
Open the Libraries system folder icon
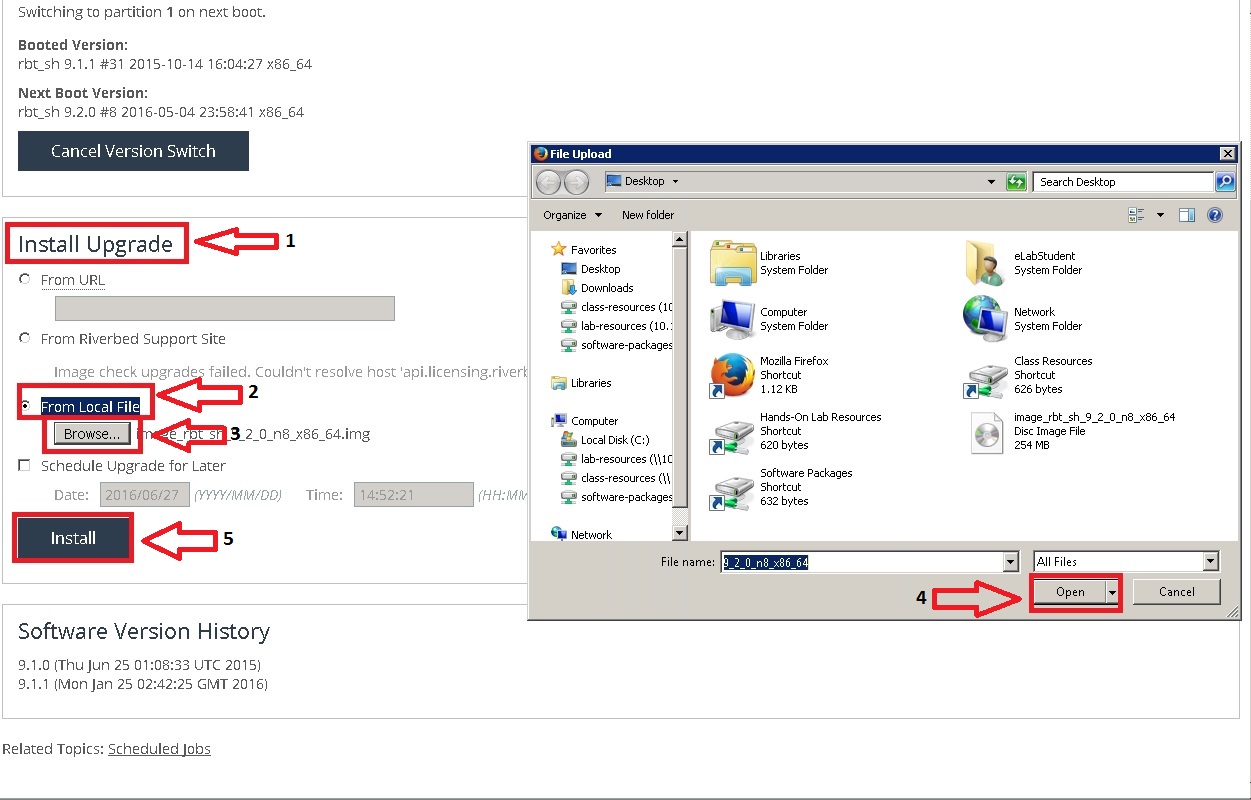732,264
